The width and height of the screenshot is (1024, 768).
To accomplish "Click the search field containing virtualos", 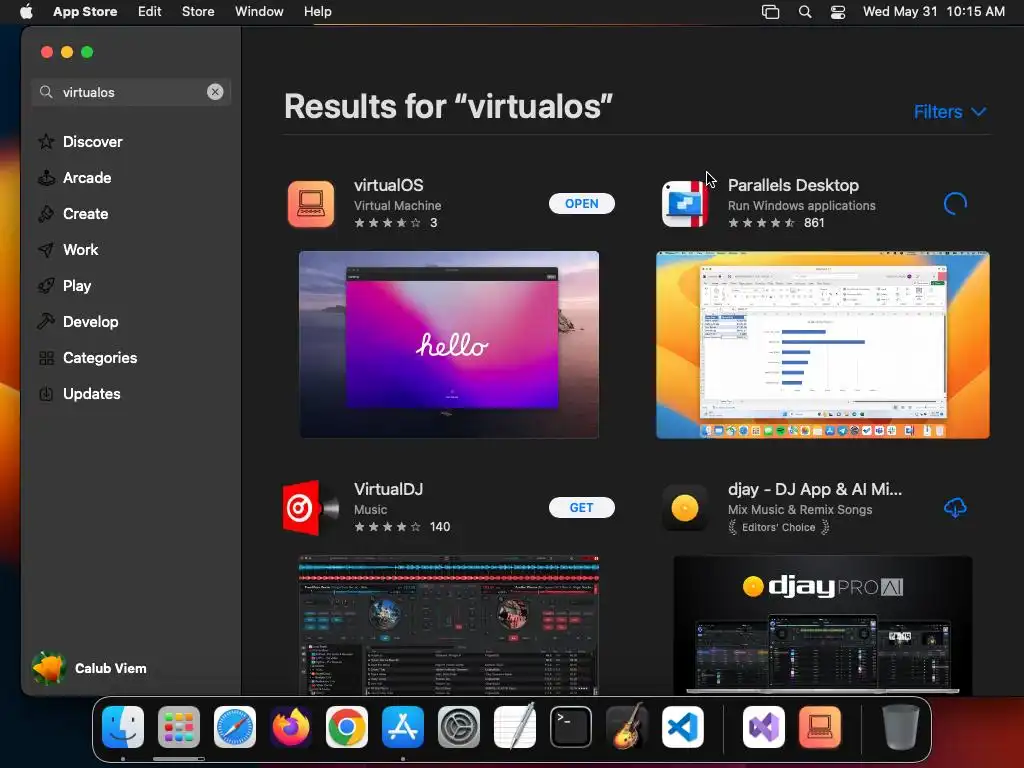I will coord(131,92).
